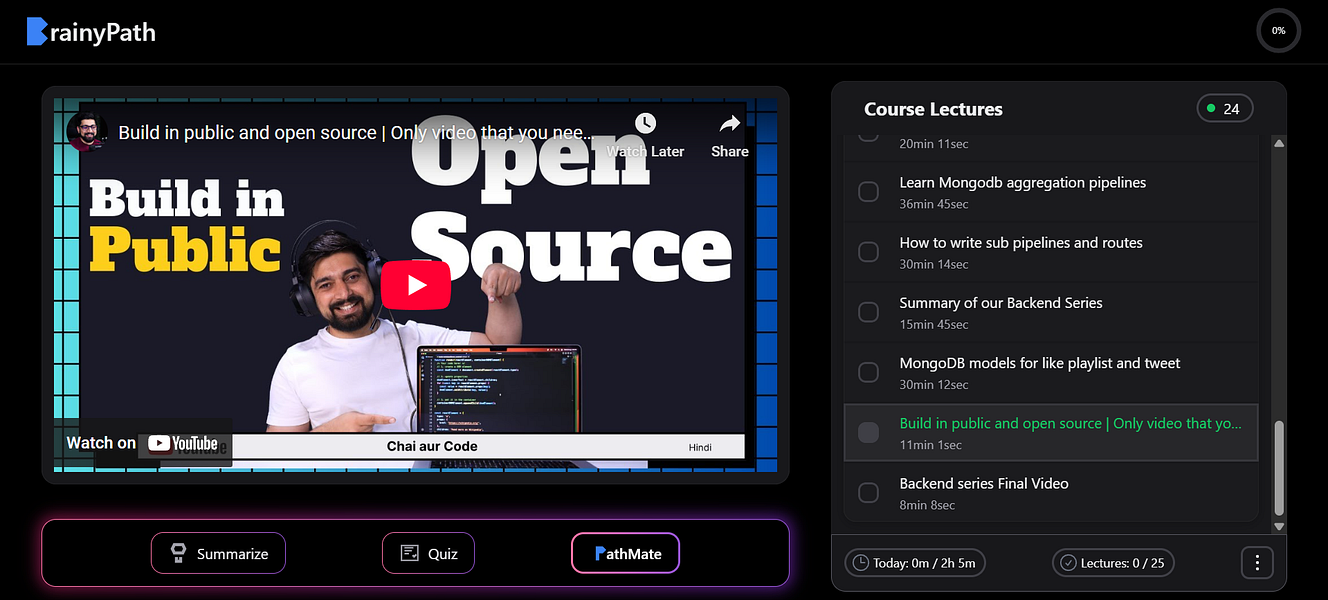Click the Share arrow icon on the video
The width and height of the screenshot is (1328, 600).
tap(730, 124)
